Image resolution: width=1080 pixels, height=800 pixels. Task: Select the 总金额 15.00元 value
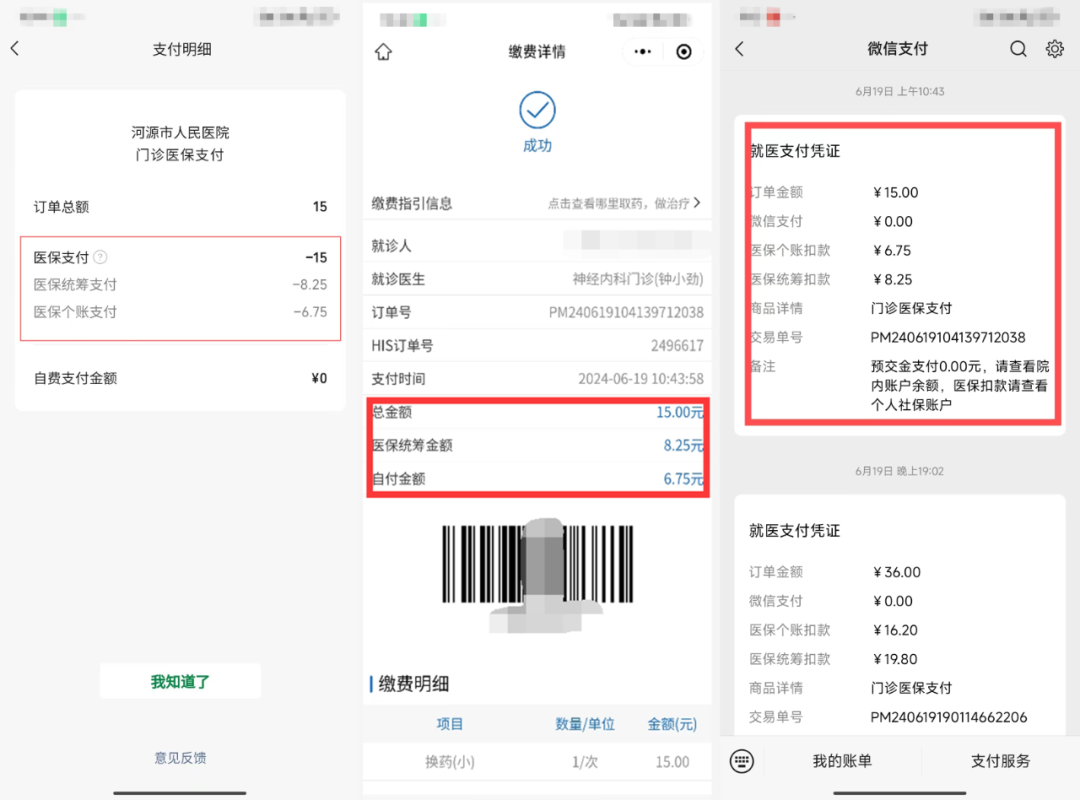coord(679,412)
